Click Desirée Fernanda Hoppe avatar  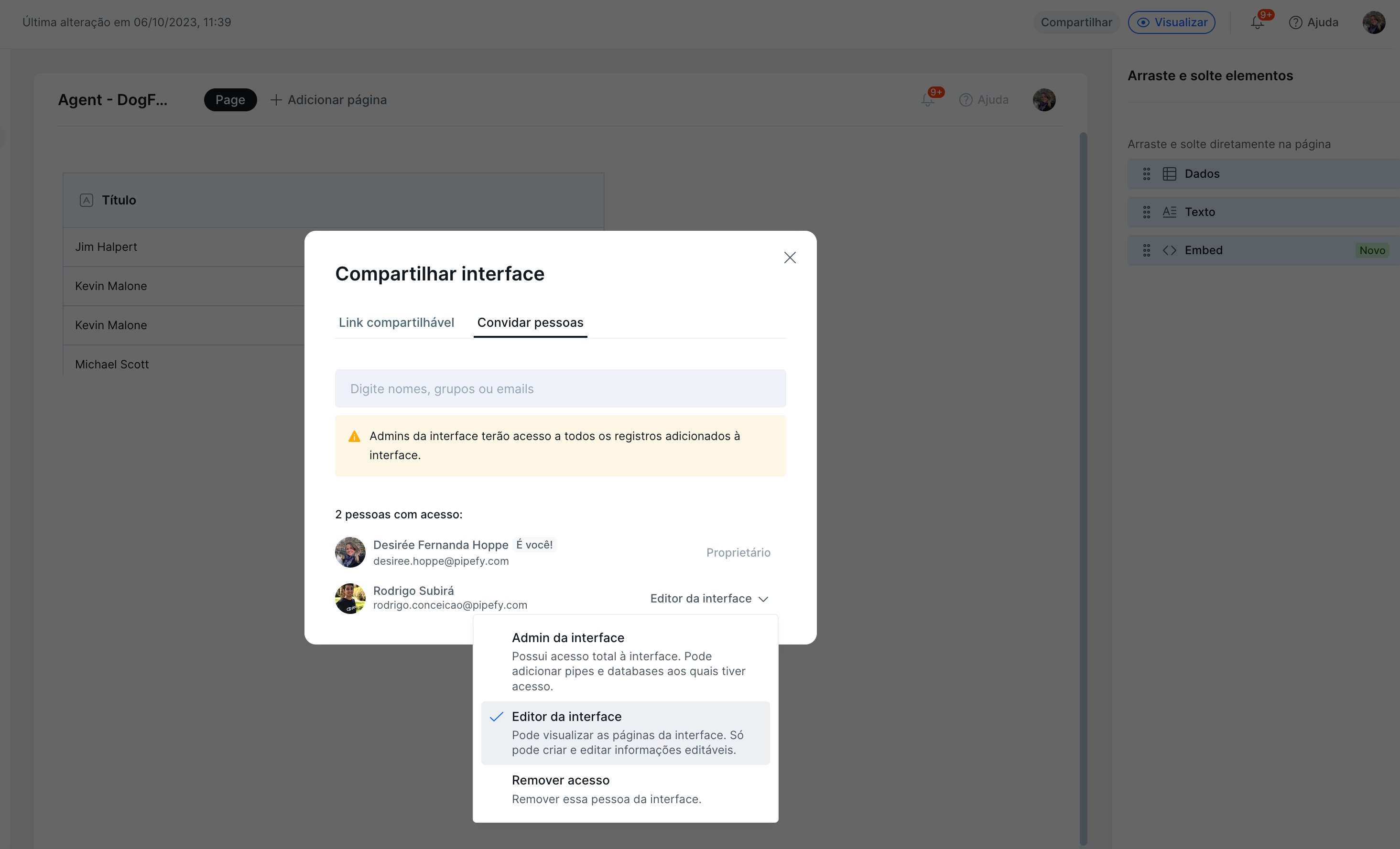click(350, 552)
